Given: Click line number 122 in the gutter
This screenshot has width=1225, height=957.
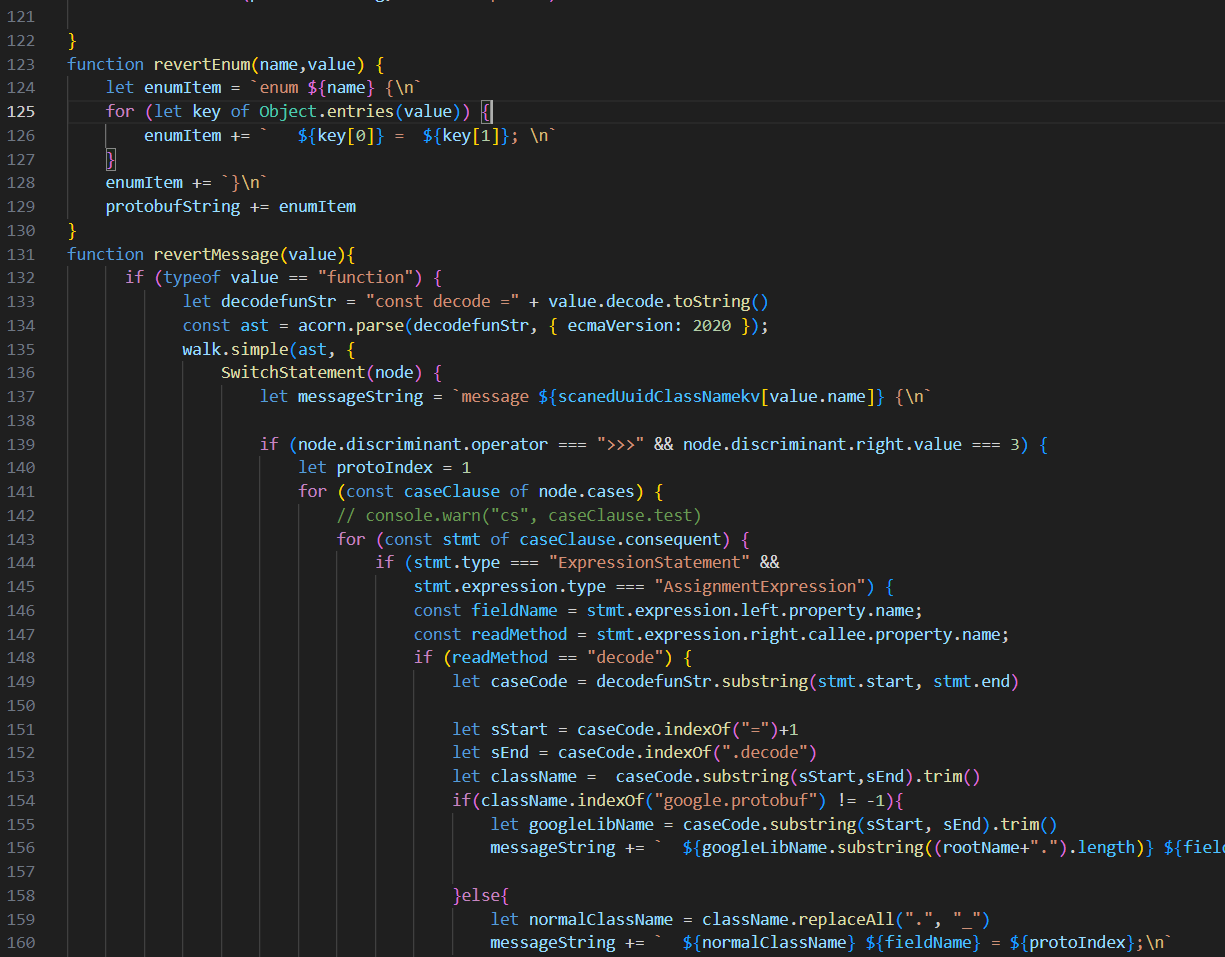Looking at the screenshot, I should (21, 40).
